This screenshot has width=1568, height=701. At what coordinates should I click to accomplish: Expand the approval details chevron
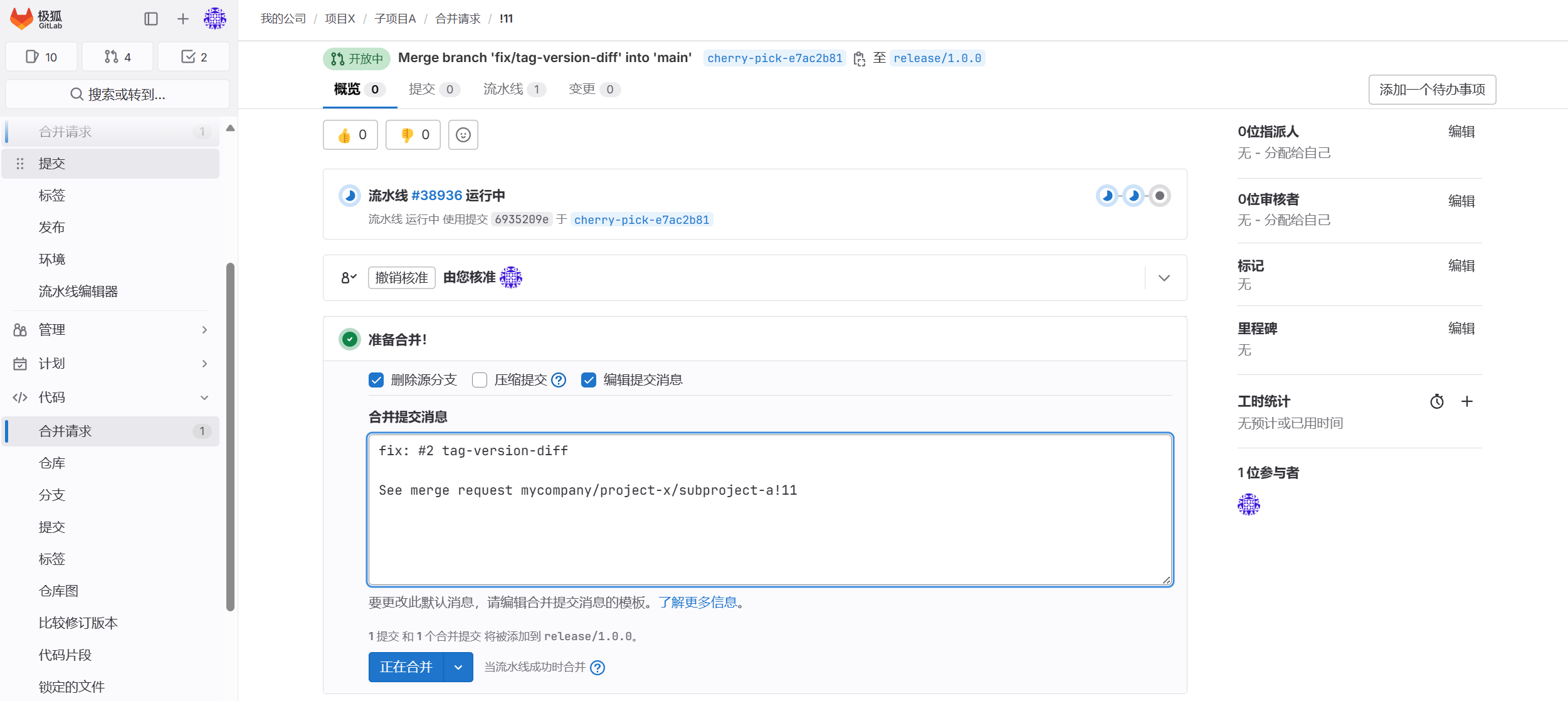pos(1164,278)
